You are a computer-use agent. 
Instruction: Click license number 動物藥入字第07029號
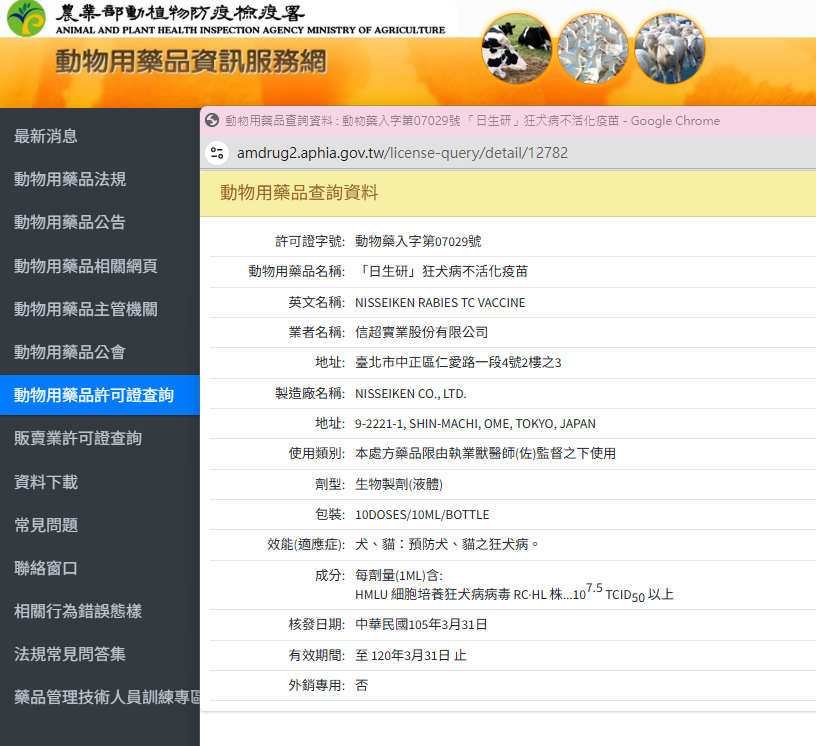click(x=418, y=241)
